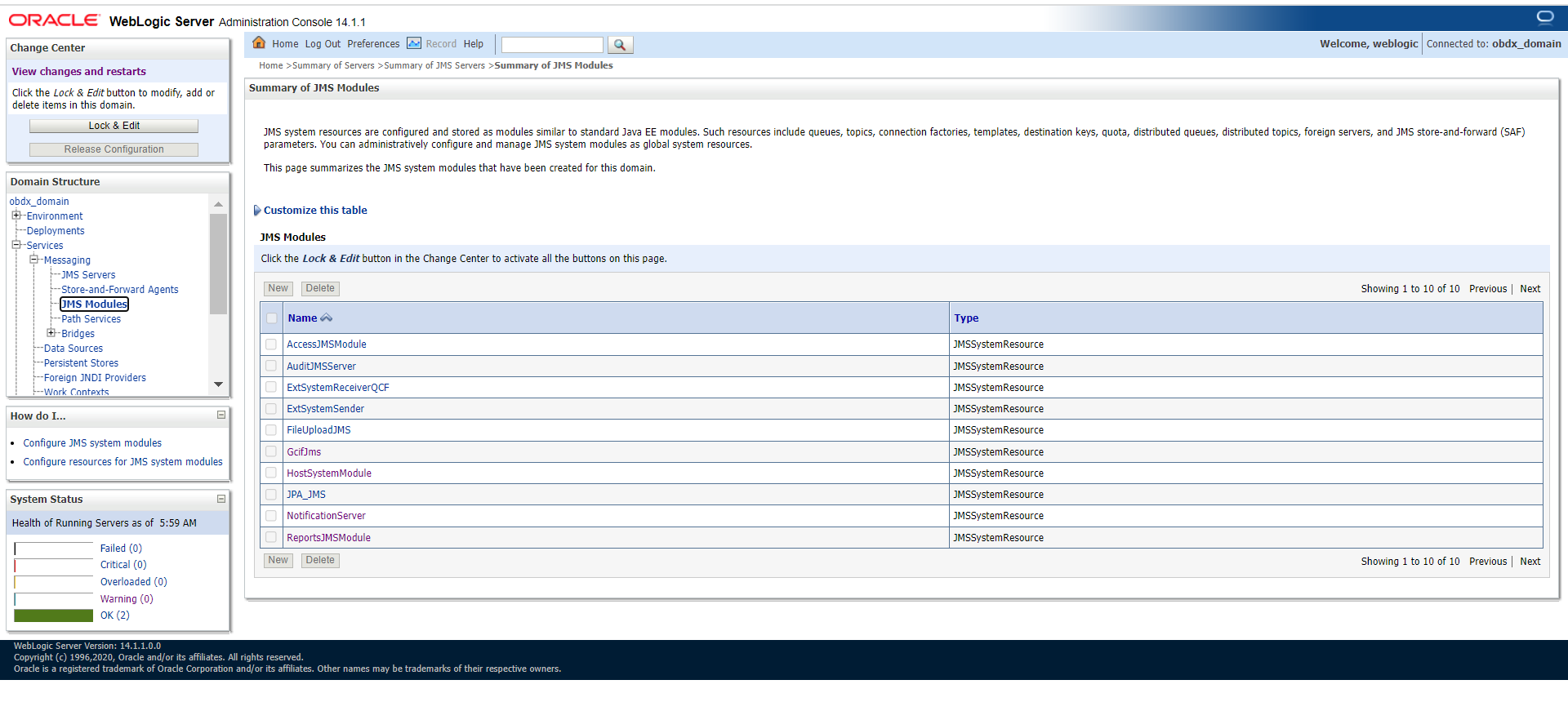This screenshot has height=711, width=1568.
Task: Check the ReportsJMSModule row checkbox
Action: pos(271,537)
